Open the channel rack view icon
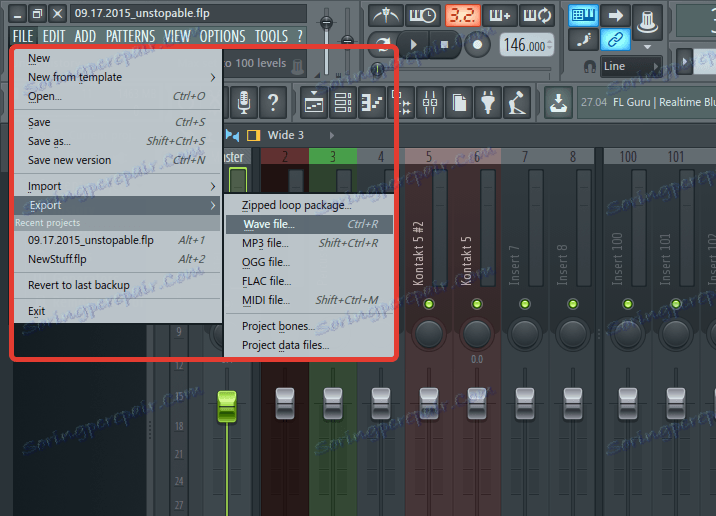 343,102
